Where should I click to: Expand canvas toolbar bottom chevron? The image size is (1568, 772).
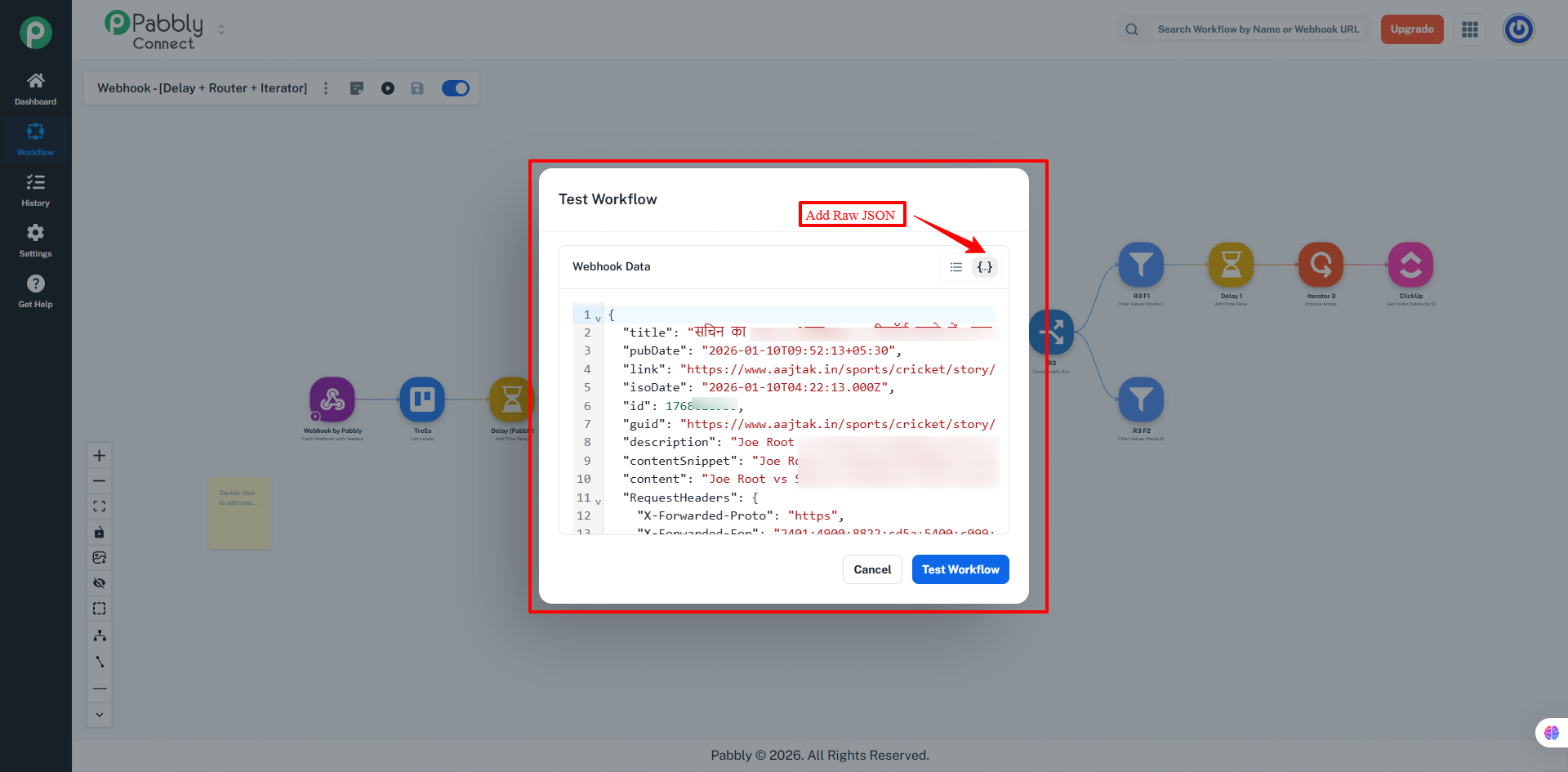(x=100, y=715)
